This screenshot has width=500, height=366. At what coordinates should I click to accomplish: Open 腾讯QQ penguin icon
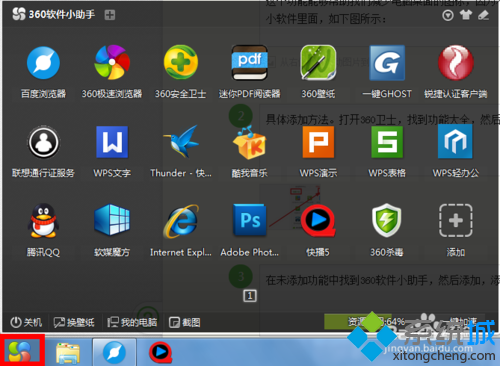point(43,221)
